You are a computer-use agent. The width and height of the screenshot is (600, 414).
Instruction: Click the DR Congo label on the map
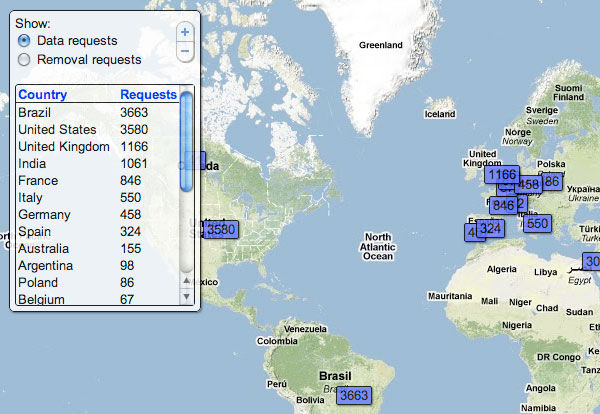coord(559,357)
